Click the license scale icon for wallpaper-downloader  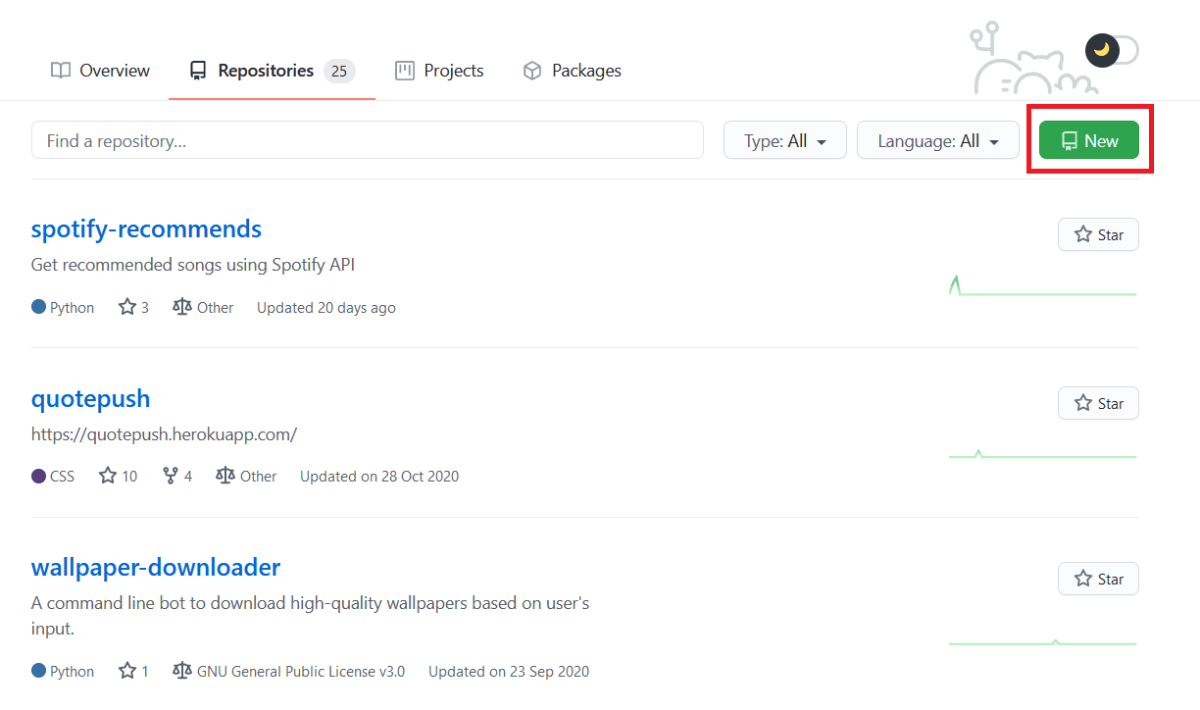pos(182,671)
